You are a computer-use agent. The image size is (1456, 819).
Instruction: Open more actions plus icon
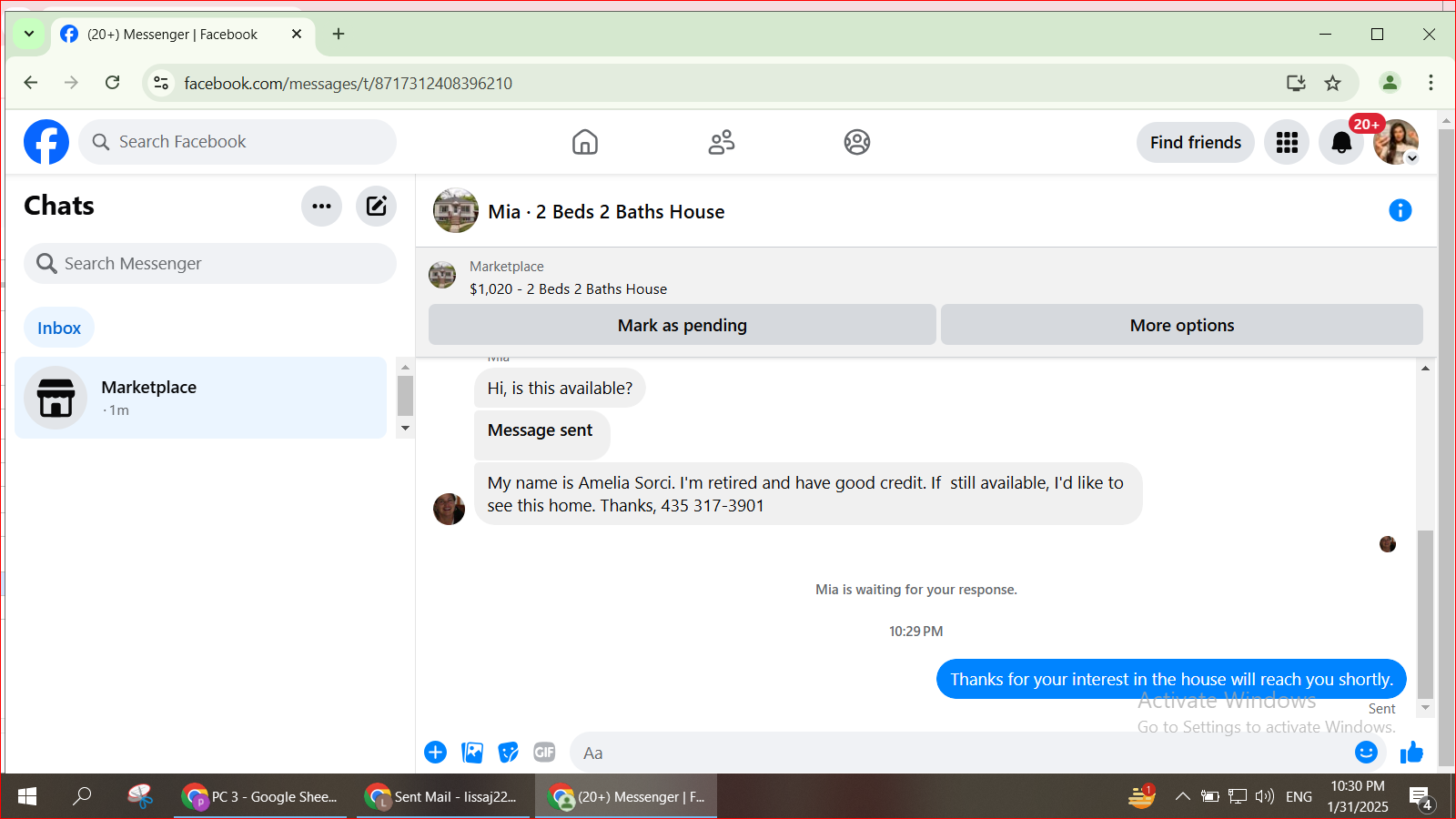436,753
